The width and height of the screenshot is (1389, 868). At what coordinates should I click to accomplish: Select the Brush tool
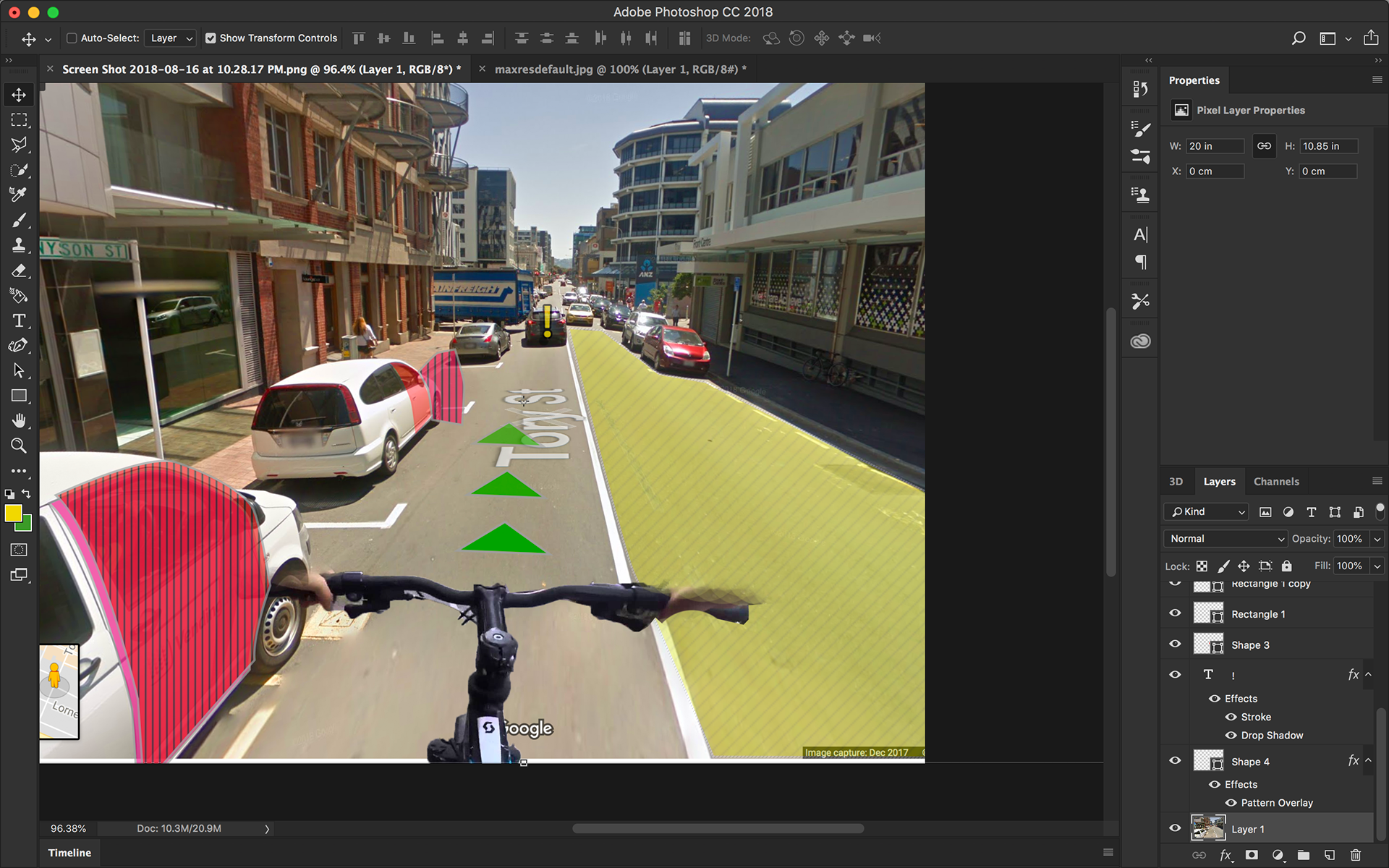[x=19, y=220]
